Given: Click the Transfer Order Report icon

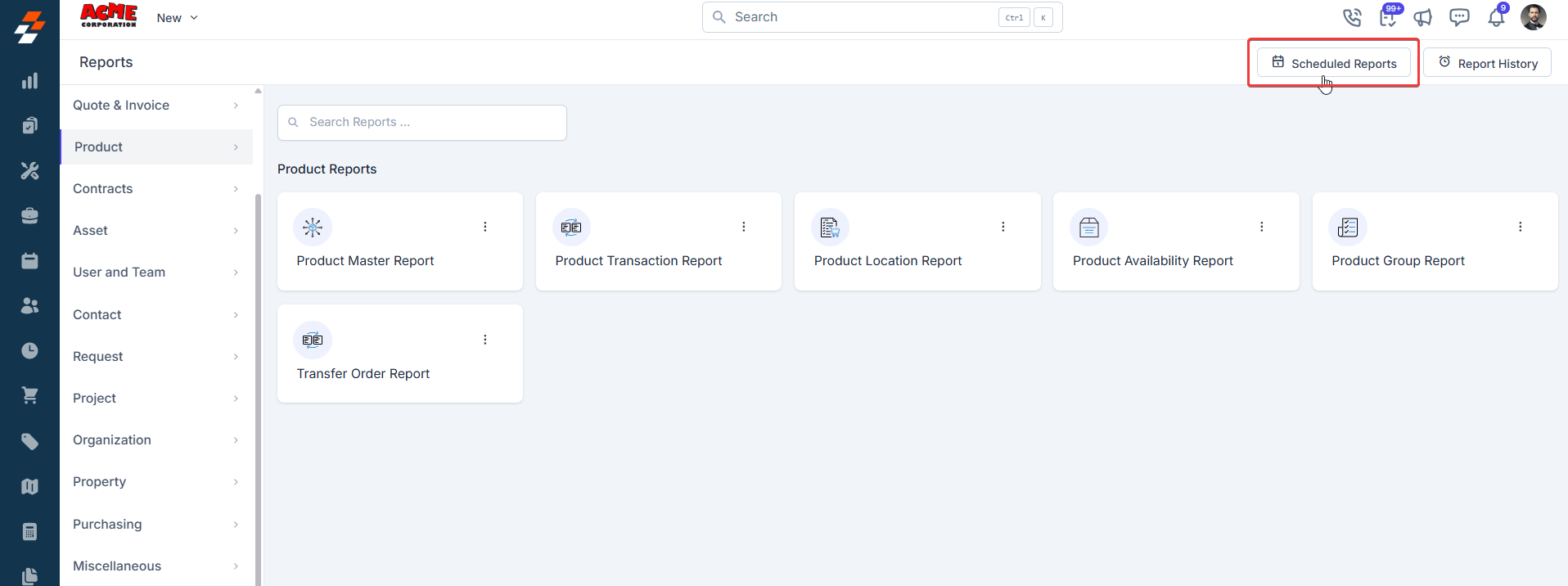Looking at the screenshot, I should pyautogui.click(x=313, y=340).
